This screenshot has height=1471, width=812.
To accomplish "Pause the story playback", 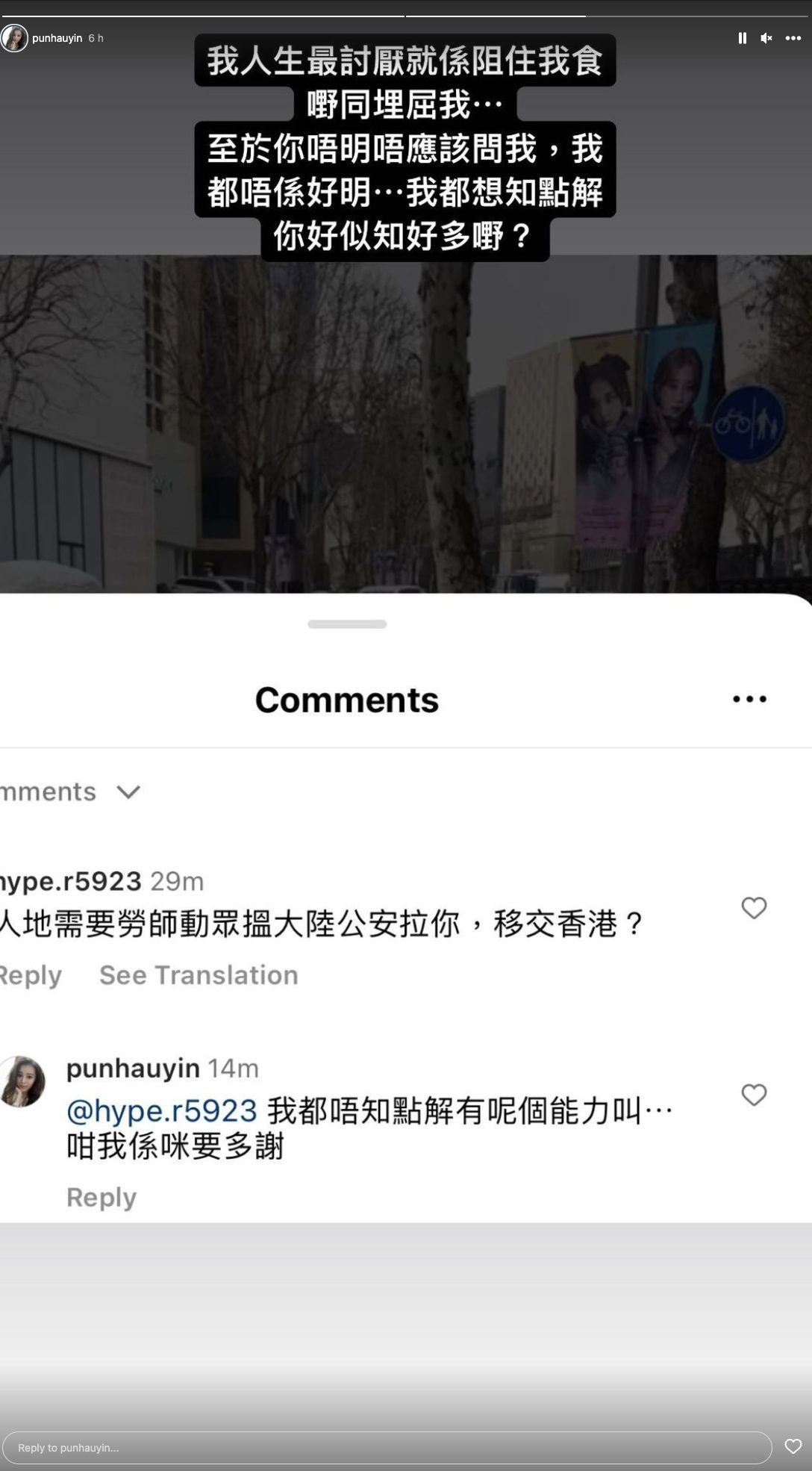I will tap(742, 38).
